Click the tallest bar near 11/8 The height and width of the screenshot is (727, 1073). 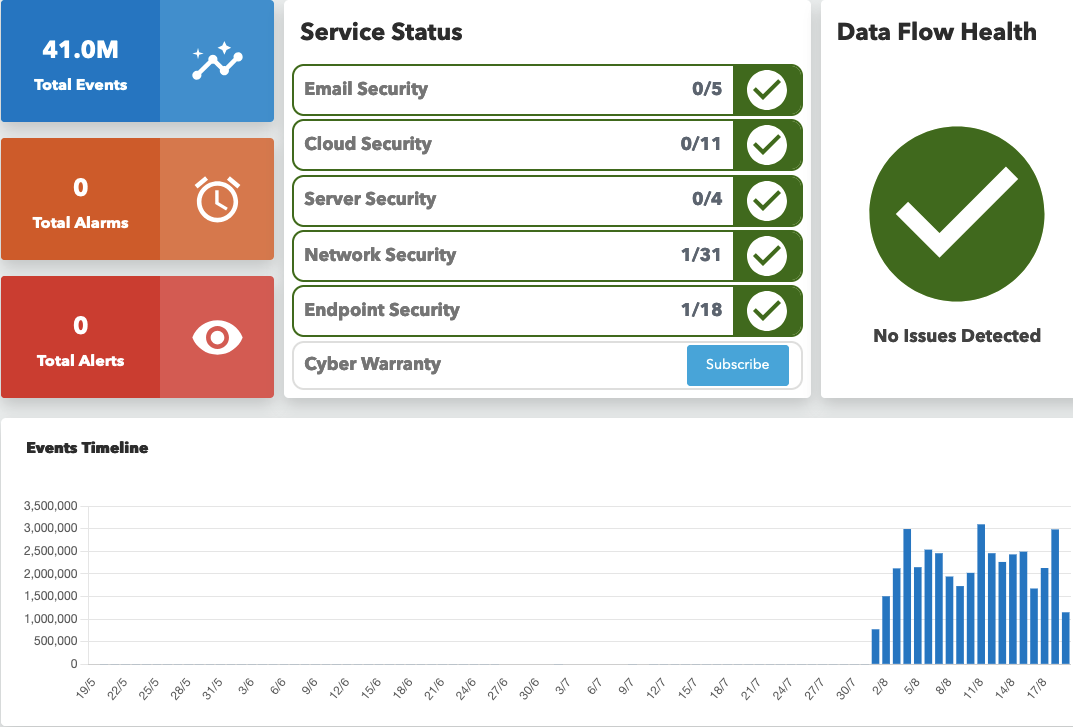tap(981, 594)
